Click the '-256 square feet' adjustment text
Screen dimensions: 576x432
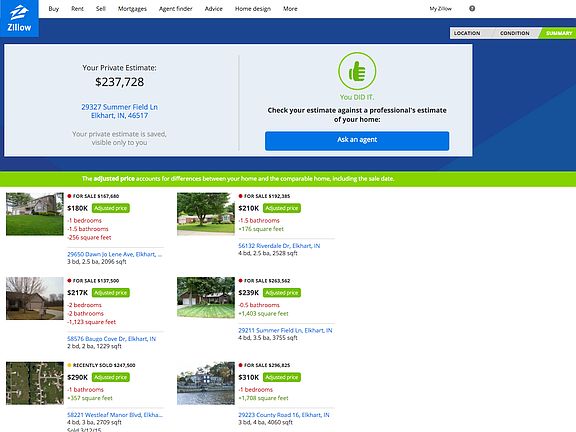pyautogui.click(x=89, y=237)
